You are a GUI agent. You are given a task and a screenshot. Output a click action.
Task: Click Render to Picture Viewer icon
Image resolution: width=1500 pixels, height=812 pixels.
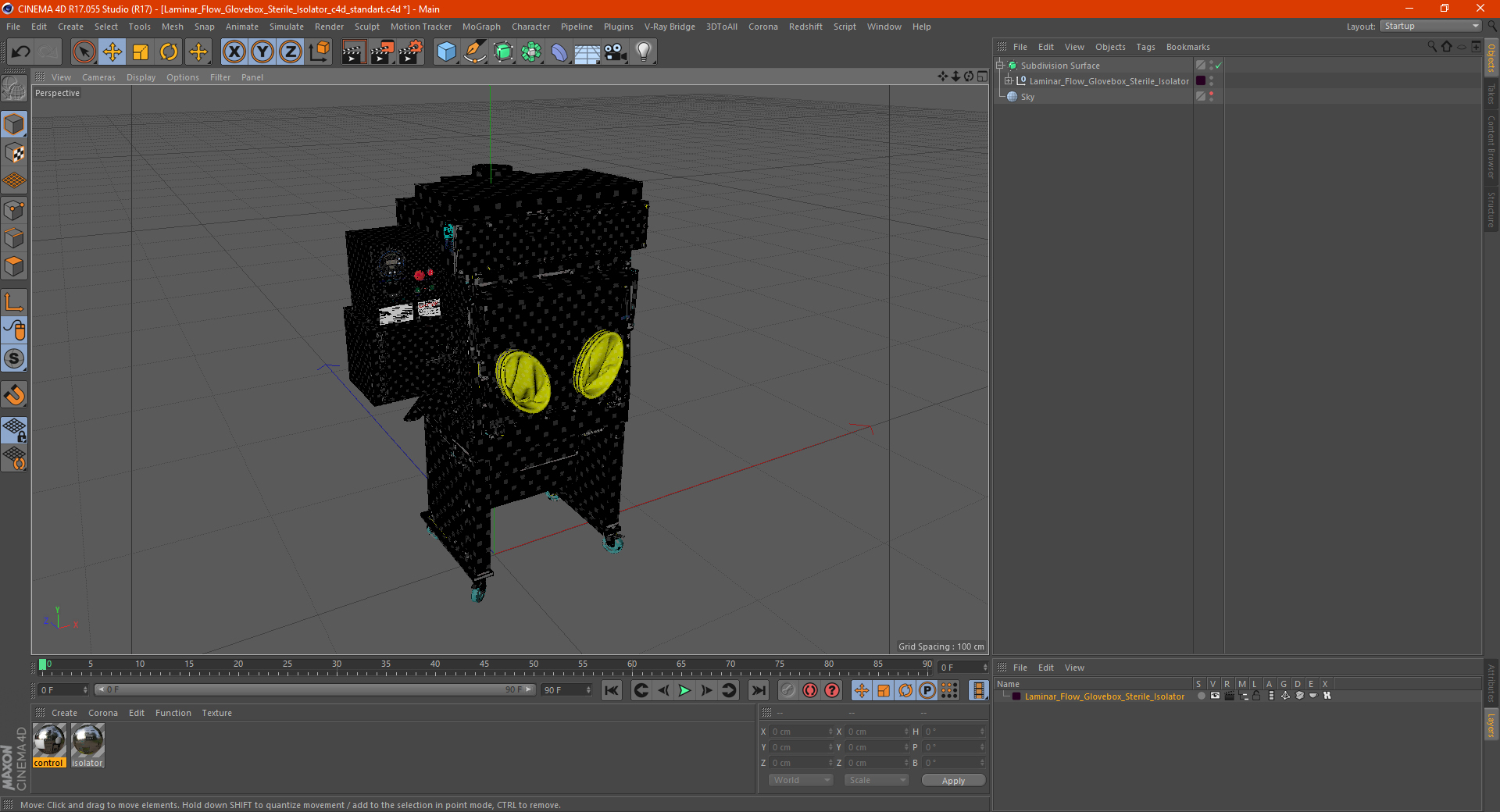[x=382, y=52]
